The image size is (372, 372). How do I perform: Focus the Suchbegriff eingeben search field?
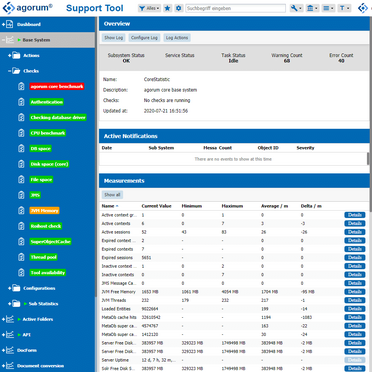[x=235, y=8]
